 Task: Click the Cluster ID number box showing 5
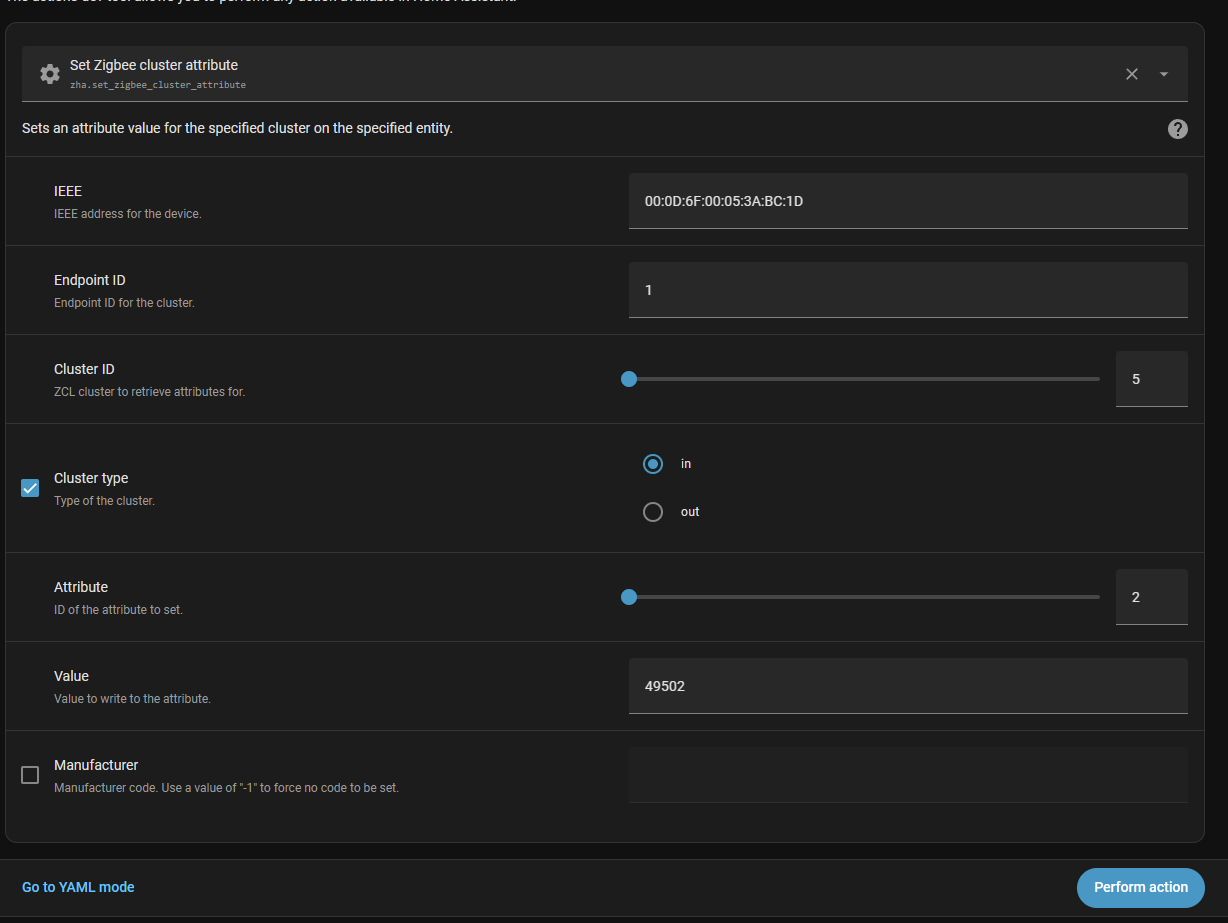click(1151, 379)
